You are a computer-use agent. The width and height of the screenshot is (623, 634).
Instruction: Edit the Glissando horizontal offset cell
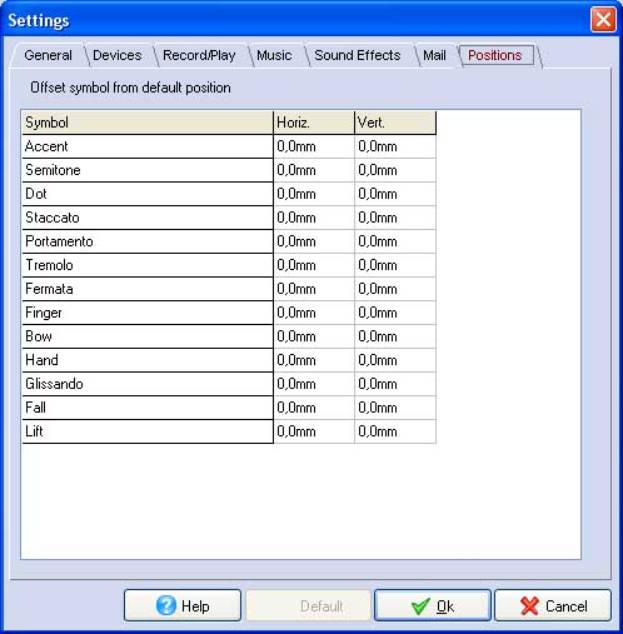click(314, 384)
